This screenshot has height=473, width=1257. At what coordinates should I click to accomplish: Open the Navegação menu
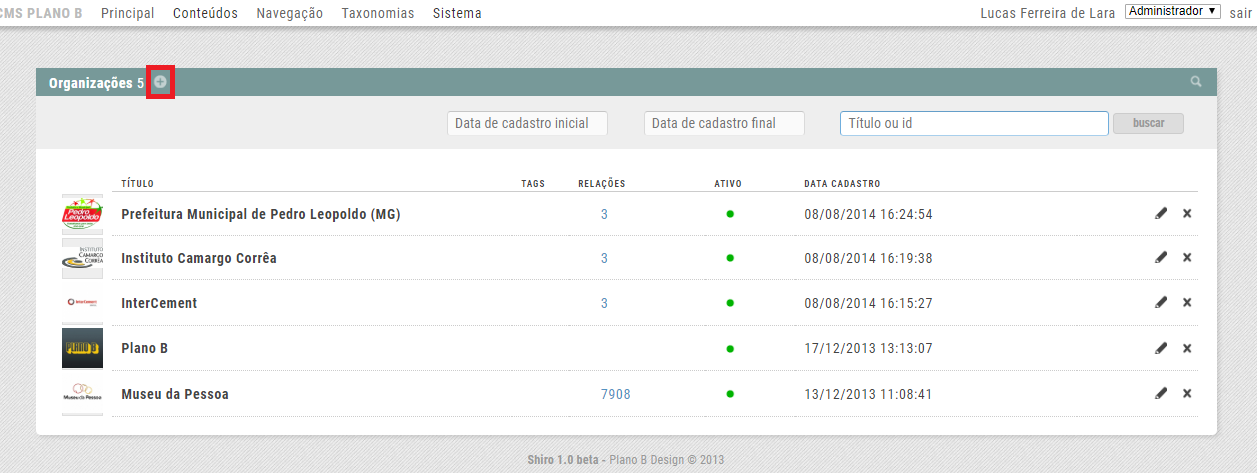coord(290,13)
